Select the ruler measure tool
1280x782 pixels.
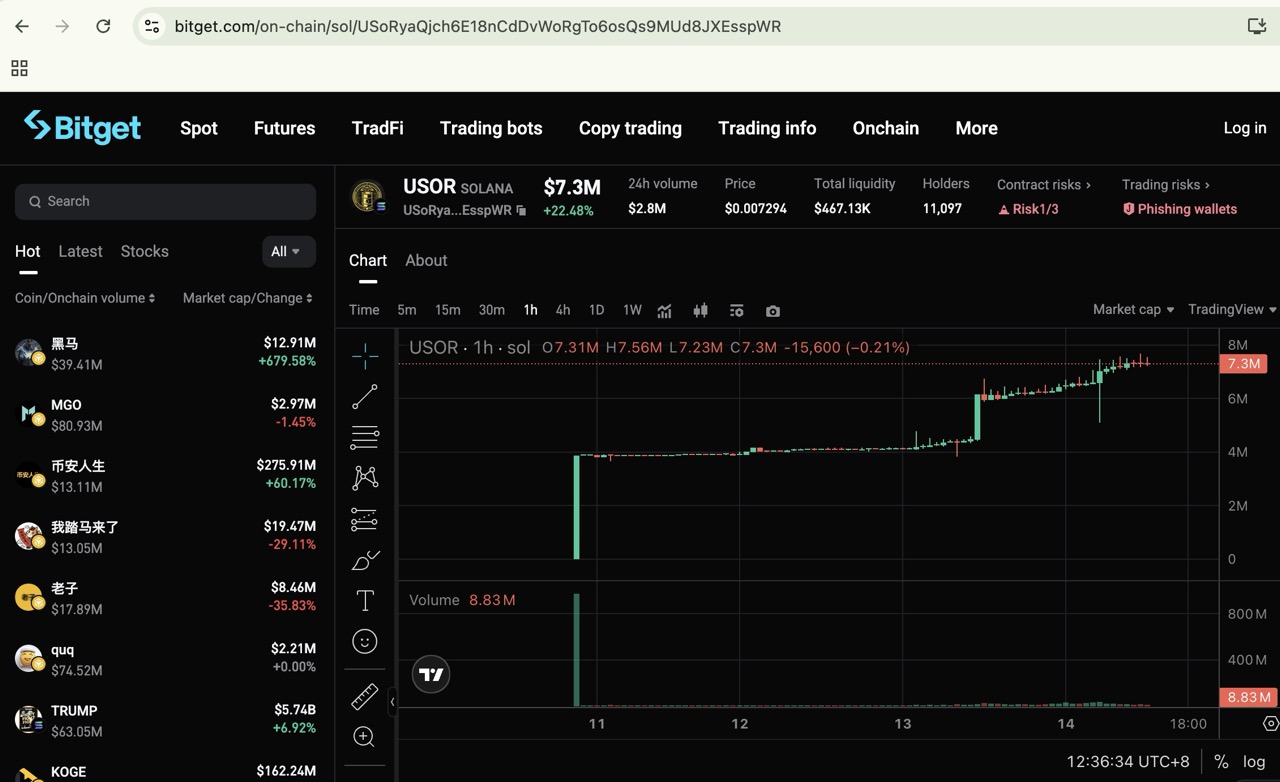click(x=364, y=696)
